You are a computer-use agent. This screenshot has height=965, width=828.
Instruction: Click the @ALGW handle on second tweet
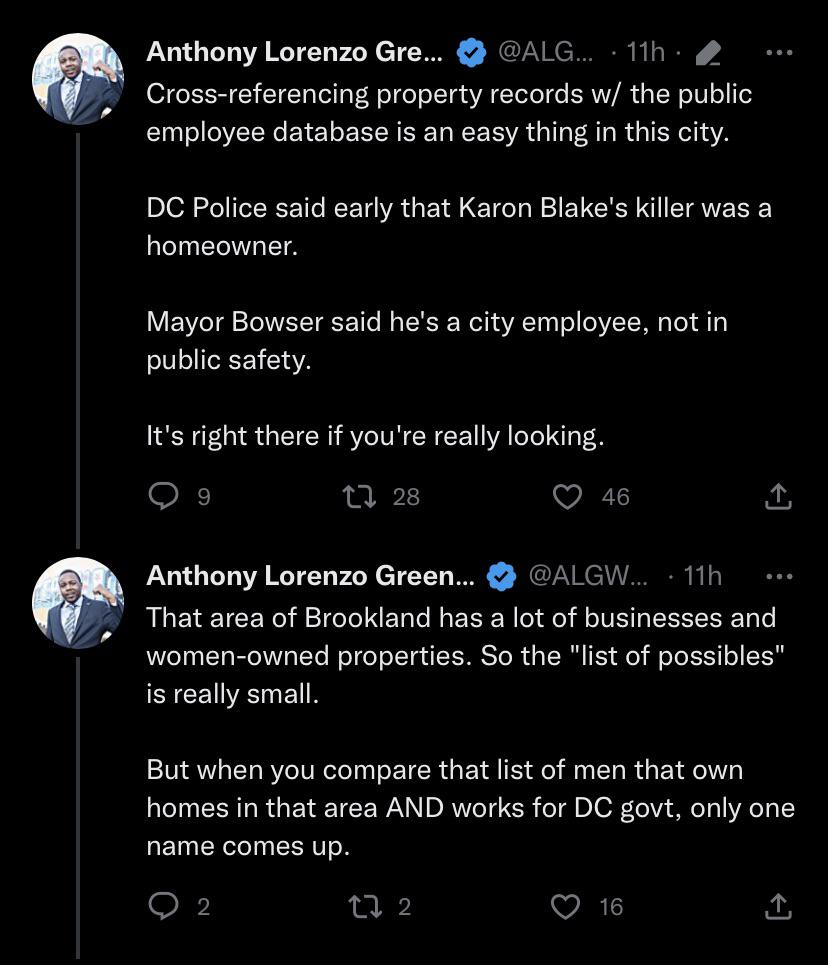point(587,576)
